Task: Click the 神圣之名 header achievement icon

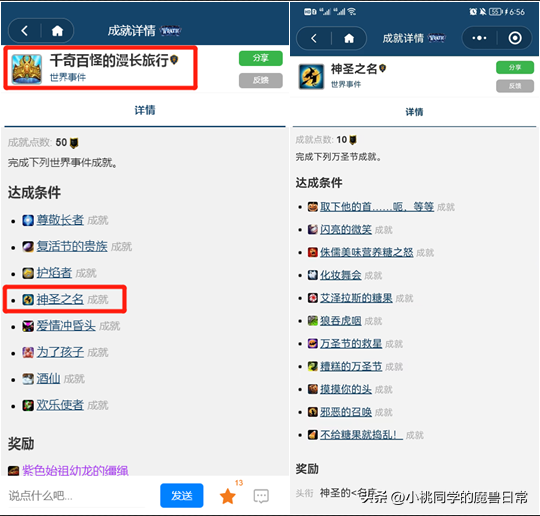Action: [x=311, y=76]
